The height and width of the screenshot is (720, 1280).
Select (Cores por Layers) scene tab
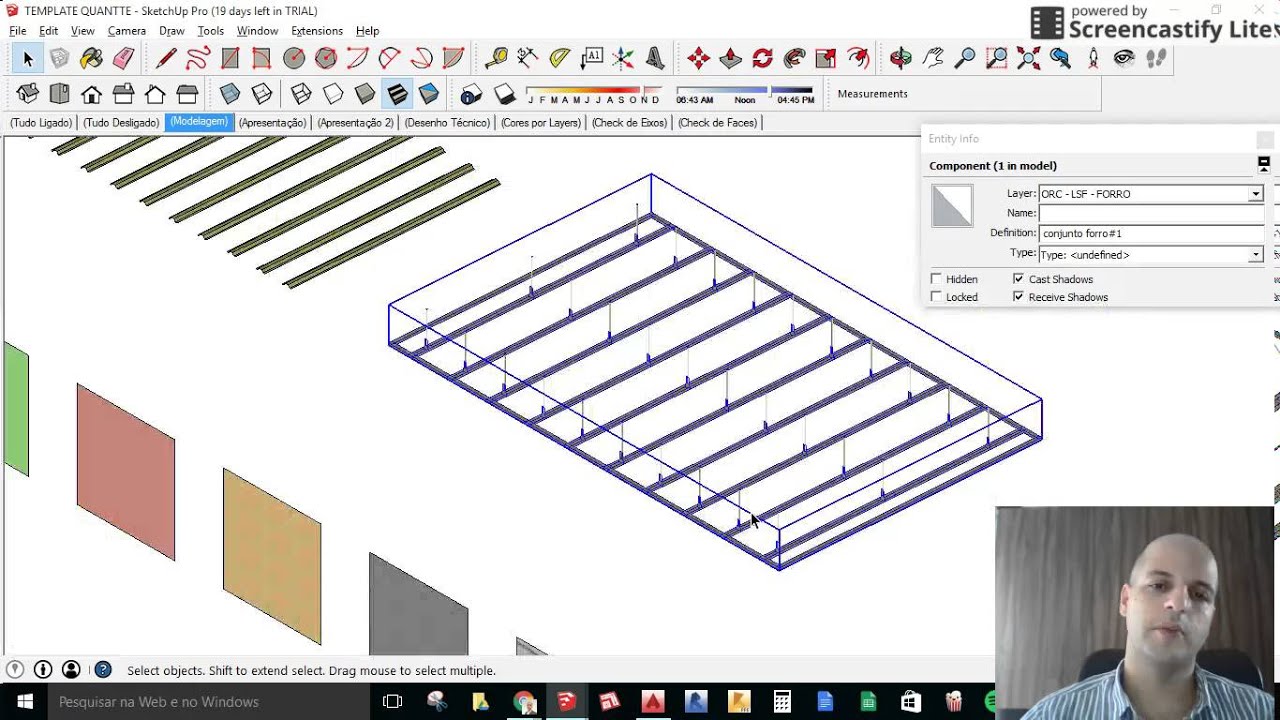pyautogui.click(x=541, y=123)
